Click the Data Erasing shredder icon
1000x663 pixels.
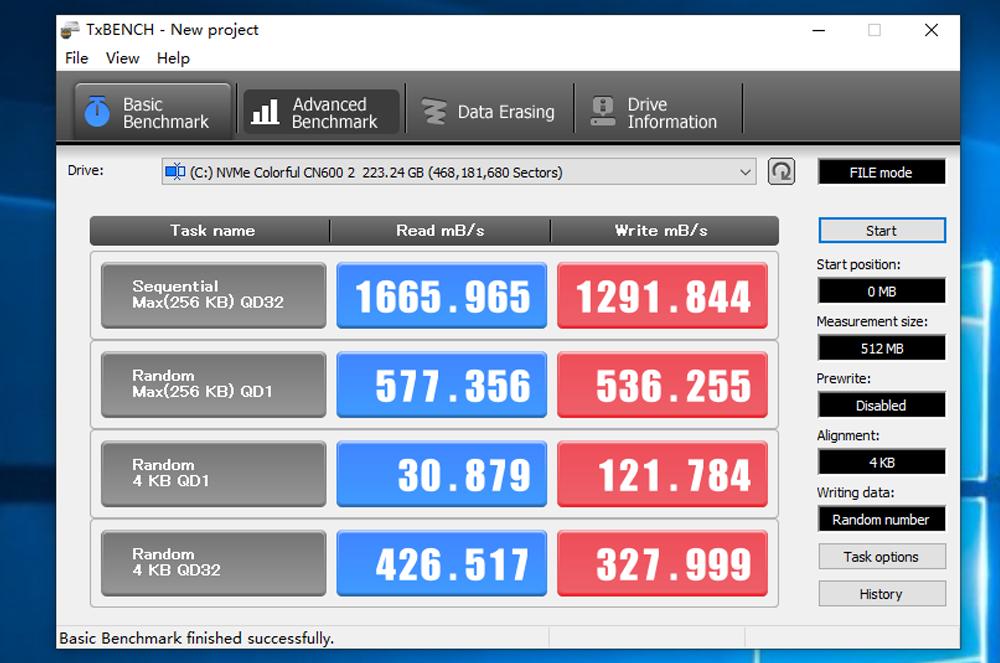[434, 112]
